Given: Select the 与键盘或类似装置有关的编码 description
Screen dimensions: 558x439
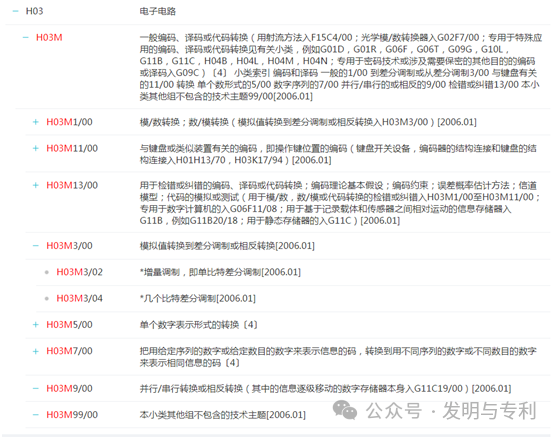Looking at the screenshot, I should 338,154.
